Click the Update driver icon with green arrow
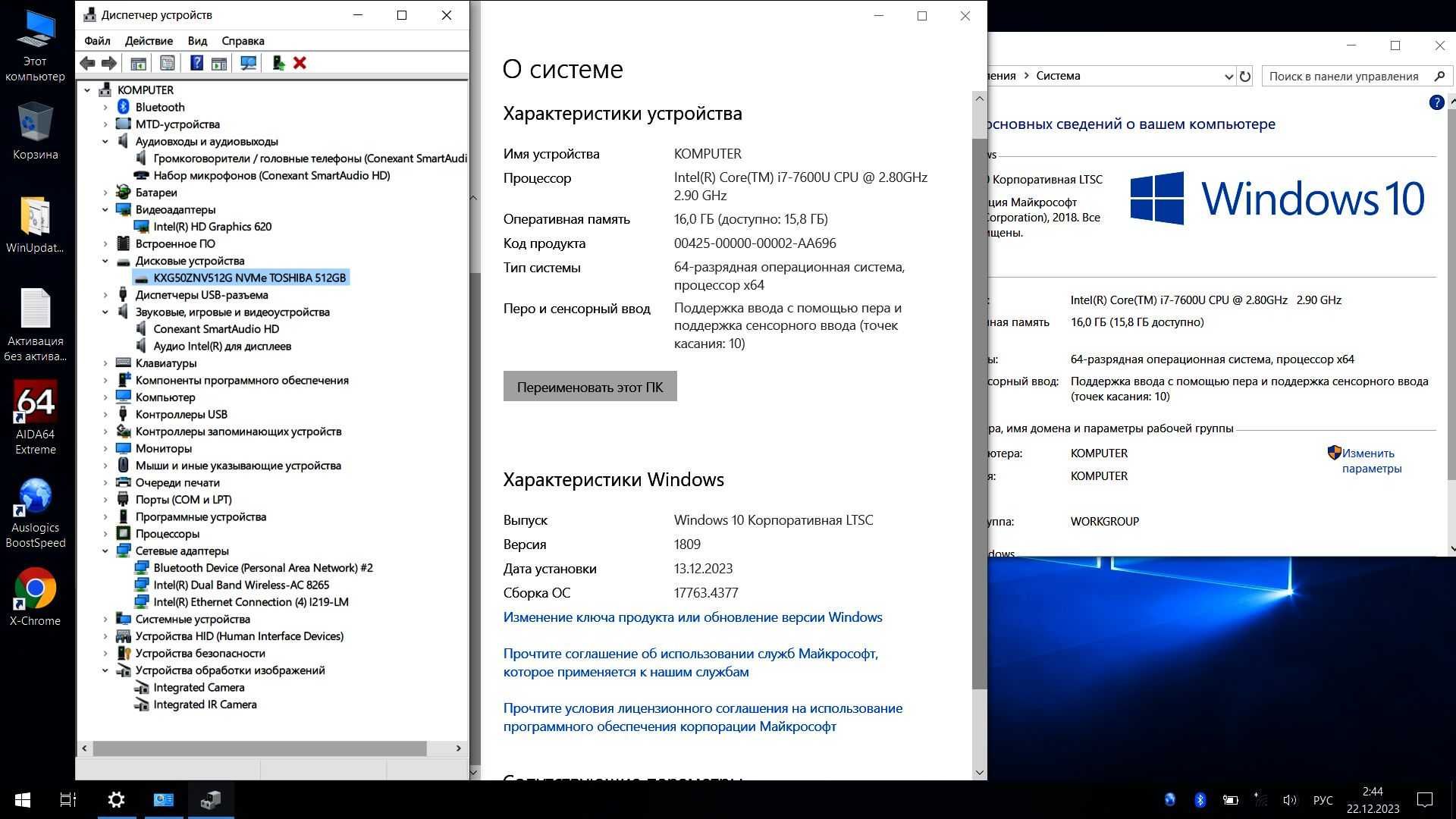The height and width of the screenshot is (819, 1456). point(278,63)
